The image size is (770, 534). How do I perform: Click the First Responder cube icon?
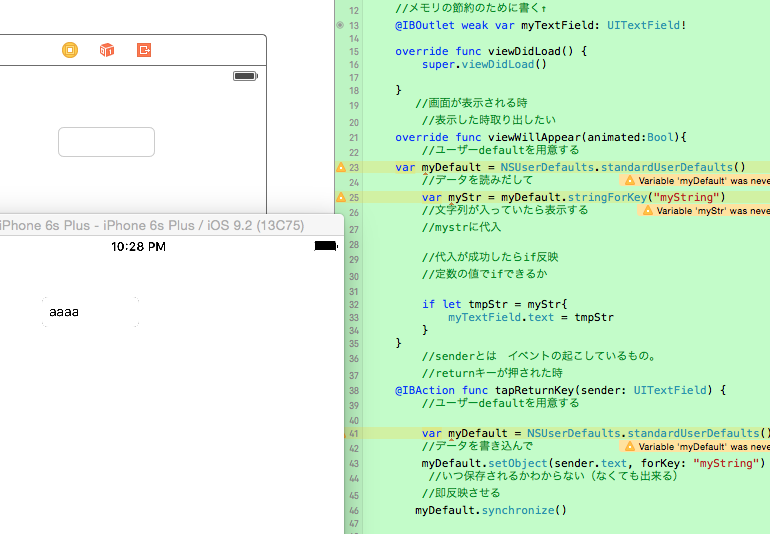[107, 50]
